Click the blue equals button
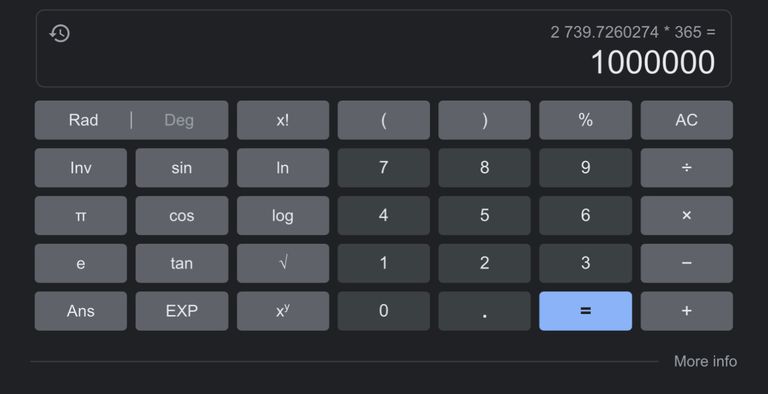Image resolution: width=768 pixels, height=394 pixels. pos(585,311)
